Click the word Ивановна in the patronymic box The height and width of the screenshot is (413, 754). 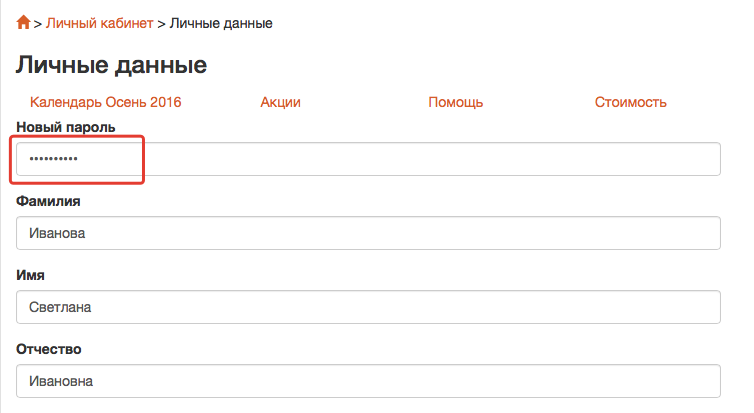pyautogui.click(x=61, y=381)
